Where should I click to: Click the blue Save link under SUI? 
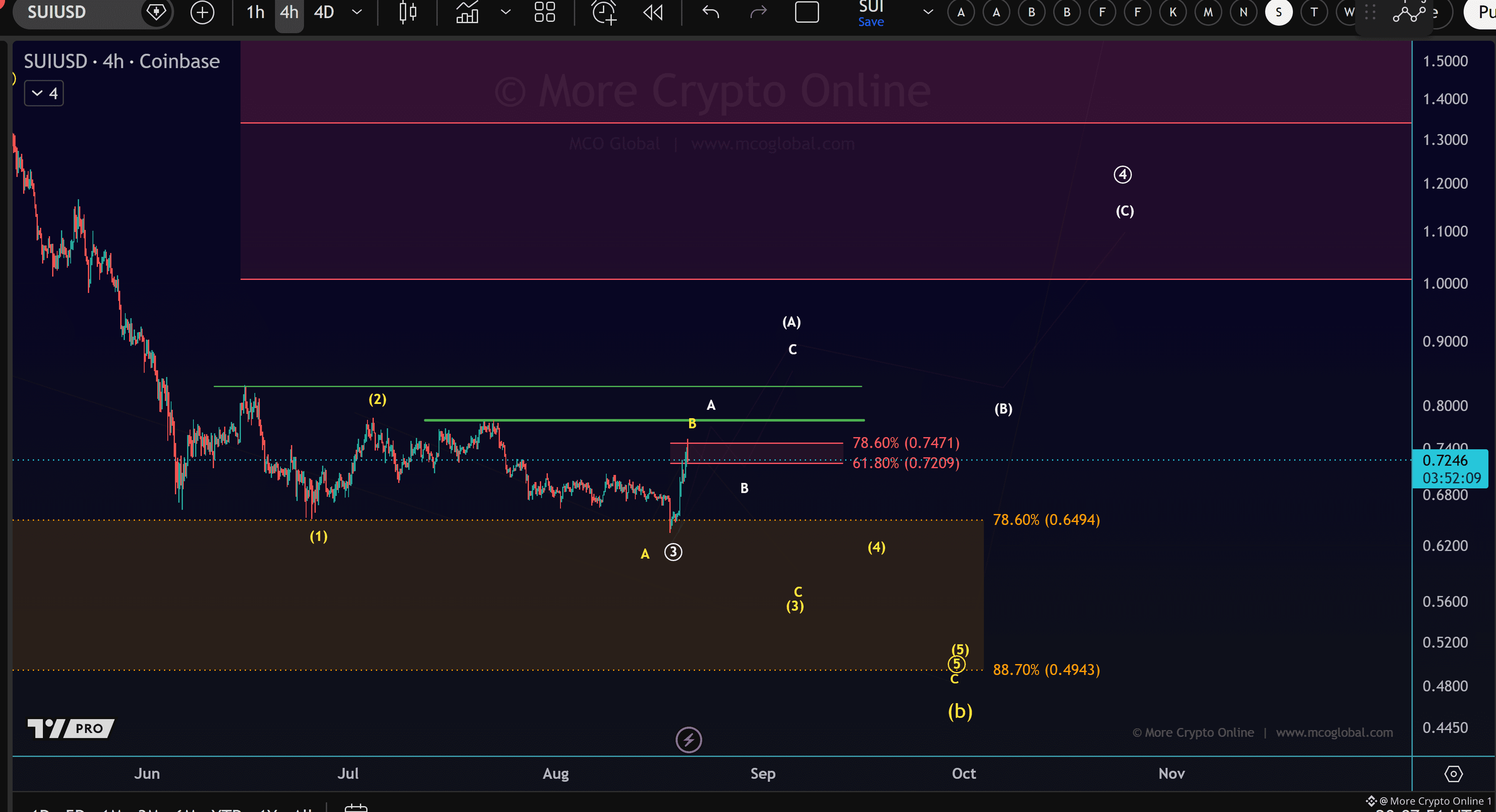pyautogui.click(x=870, y=22)
